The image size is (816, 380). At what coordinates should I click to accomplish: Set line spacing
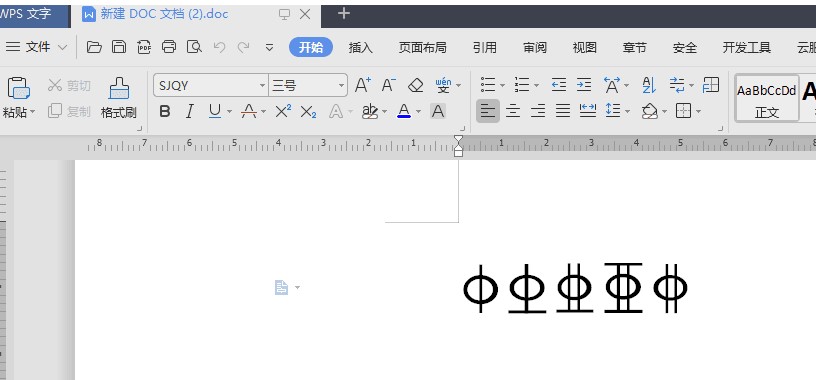point(614,111)
